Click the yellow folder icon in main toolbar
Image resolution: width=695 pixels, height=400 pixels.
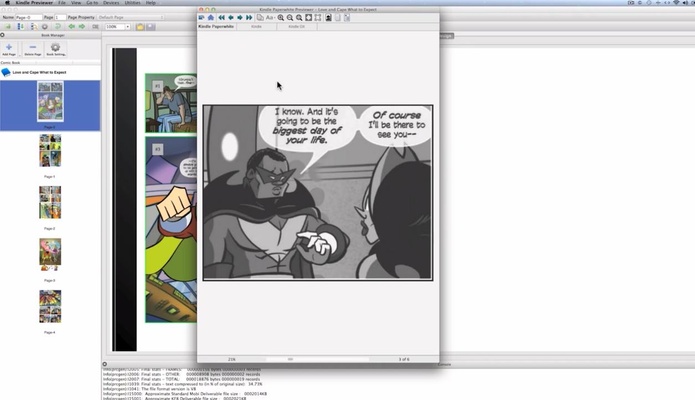(140, 27)
